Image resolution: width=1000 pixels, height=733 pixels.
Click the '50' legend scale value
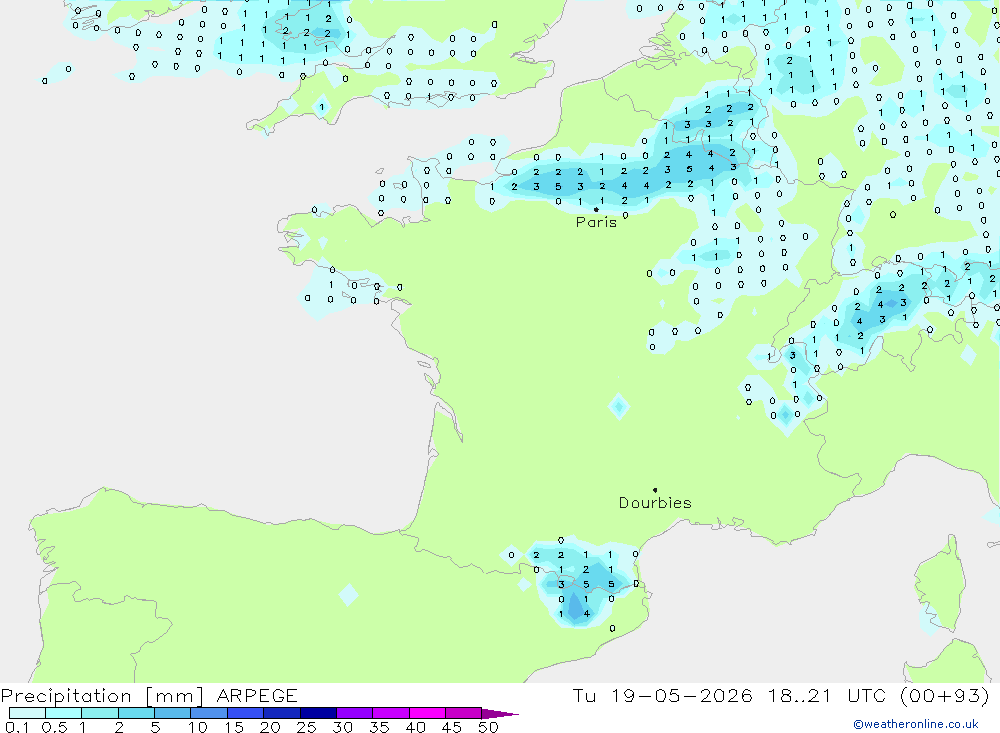point(489,727)
